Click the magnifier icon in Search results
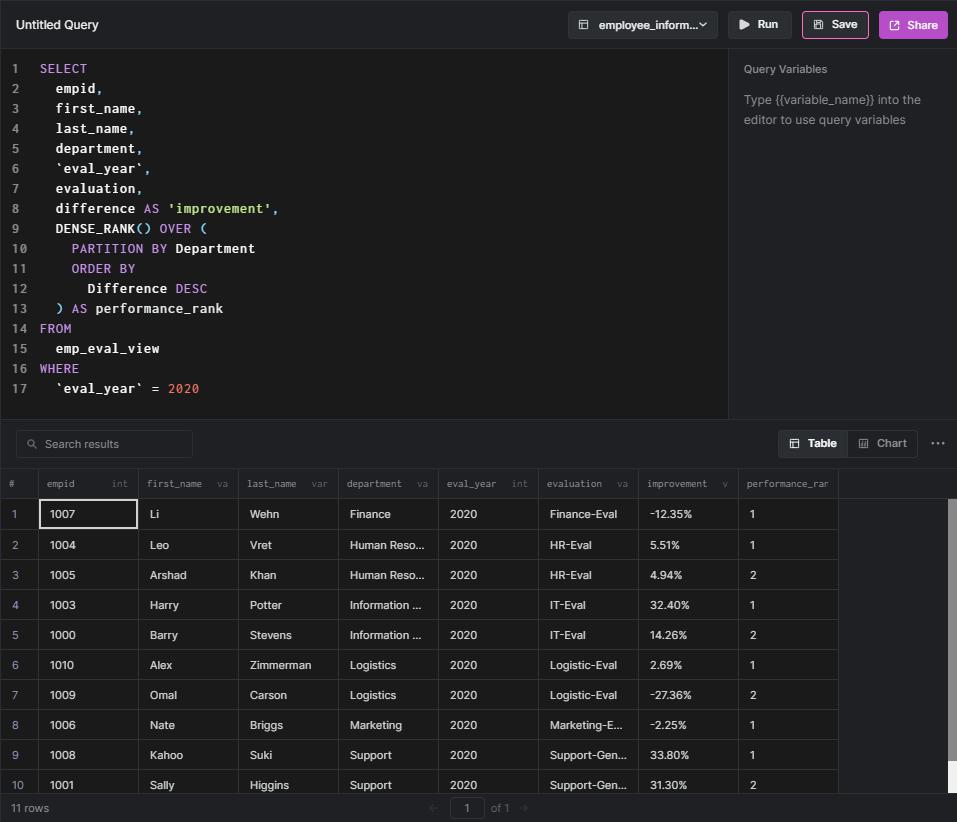957x822 pixels. [32, 444]
